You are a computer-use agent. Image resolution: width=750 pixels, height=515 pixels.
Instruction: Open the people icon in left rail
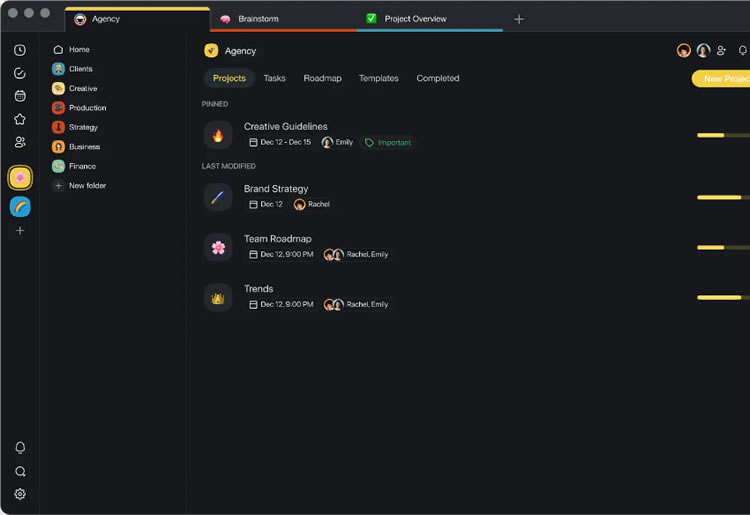pos(20,142)
